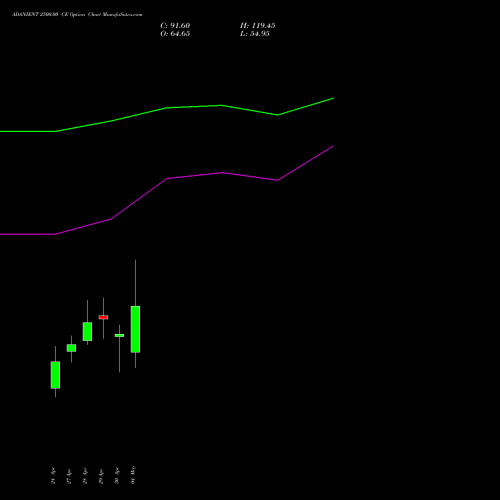Screen dimensions: 500x500
Task: Click the small red candlestick body
Action: (103, 317)
